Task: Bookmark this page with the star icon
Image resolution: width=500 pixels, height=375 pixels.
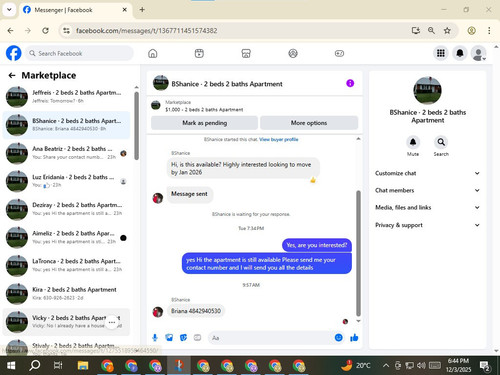Action: [x=447, y=31]
